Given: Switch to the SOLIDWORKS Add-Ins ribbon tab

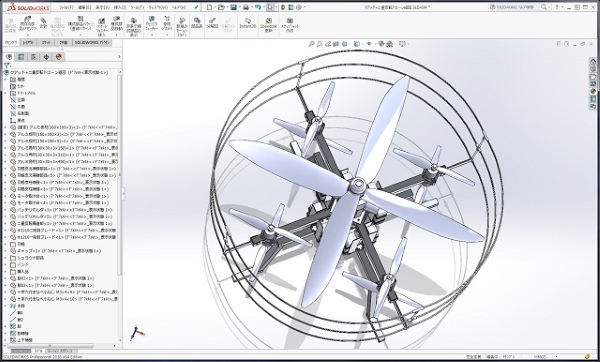Looking at the screenshot, I should 92,42.
